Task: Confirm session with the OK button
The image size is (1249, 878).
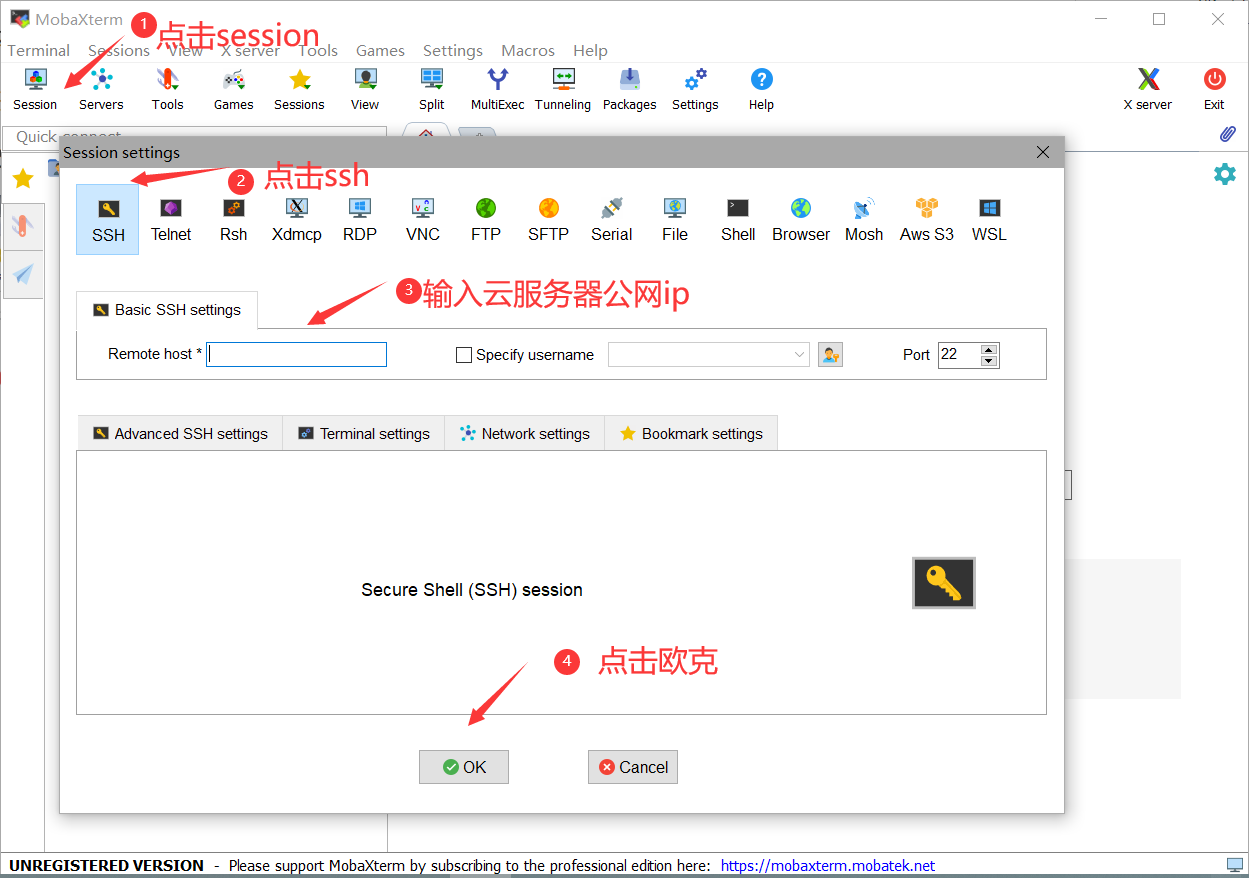Action: coord(464,767)
